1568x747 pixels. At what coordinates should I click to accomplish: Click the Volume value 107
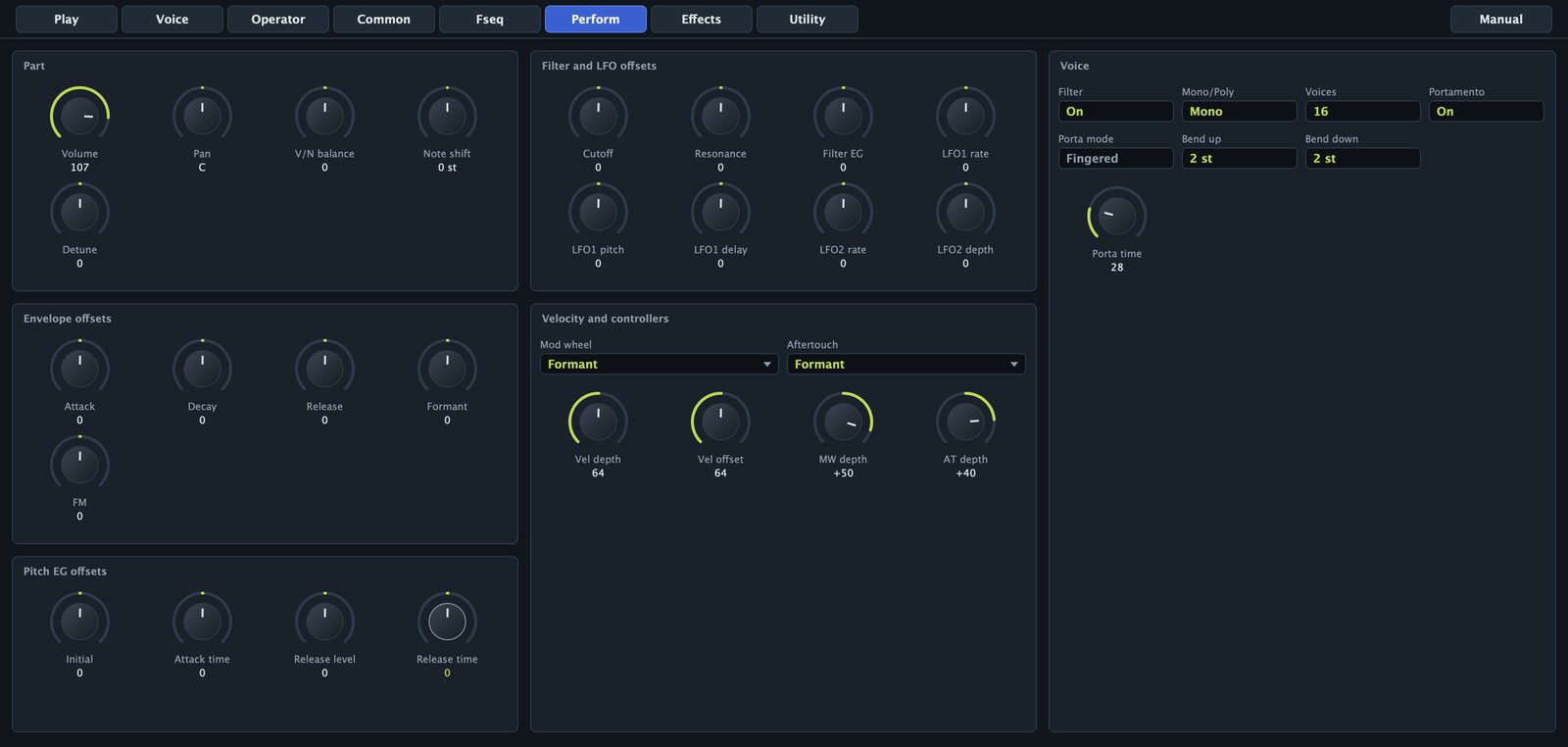coord(79,168)
